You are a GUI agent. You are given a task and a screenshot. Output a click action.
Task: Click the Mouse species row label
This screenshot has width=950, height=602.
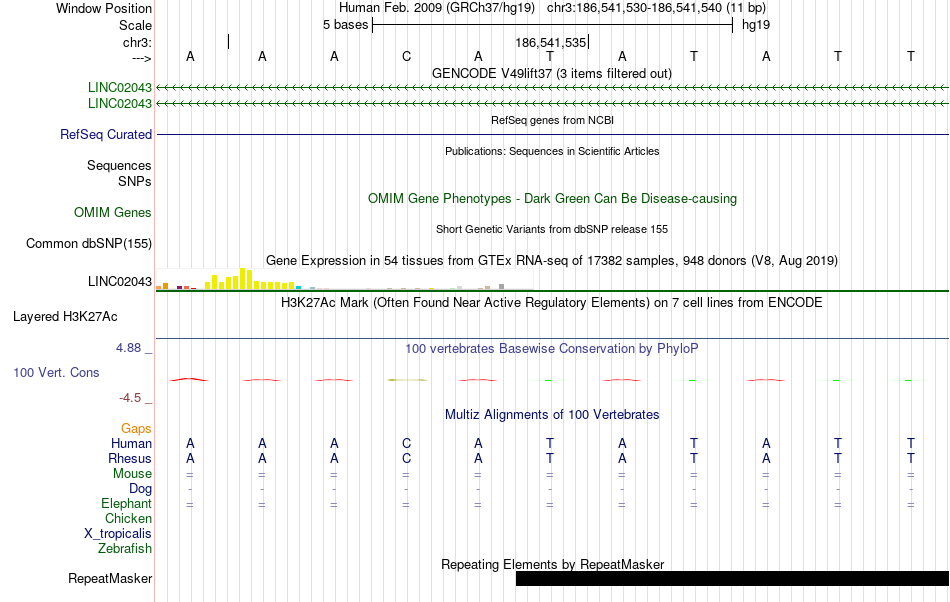pyautogui.click(x=132, y=474)
